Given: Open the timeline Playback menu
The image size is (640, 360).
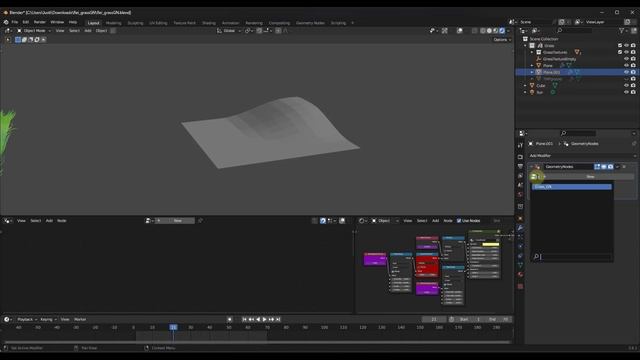Looking at the screenshot, I should [27, 320].
